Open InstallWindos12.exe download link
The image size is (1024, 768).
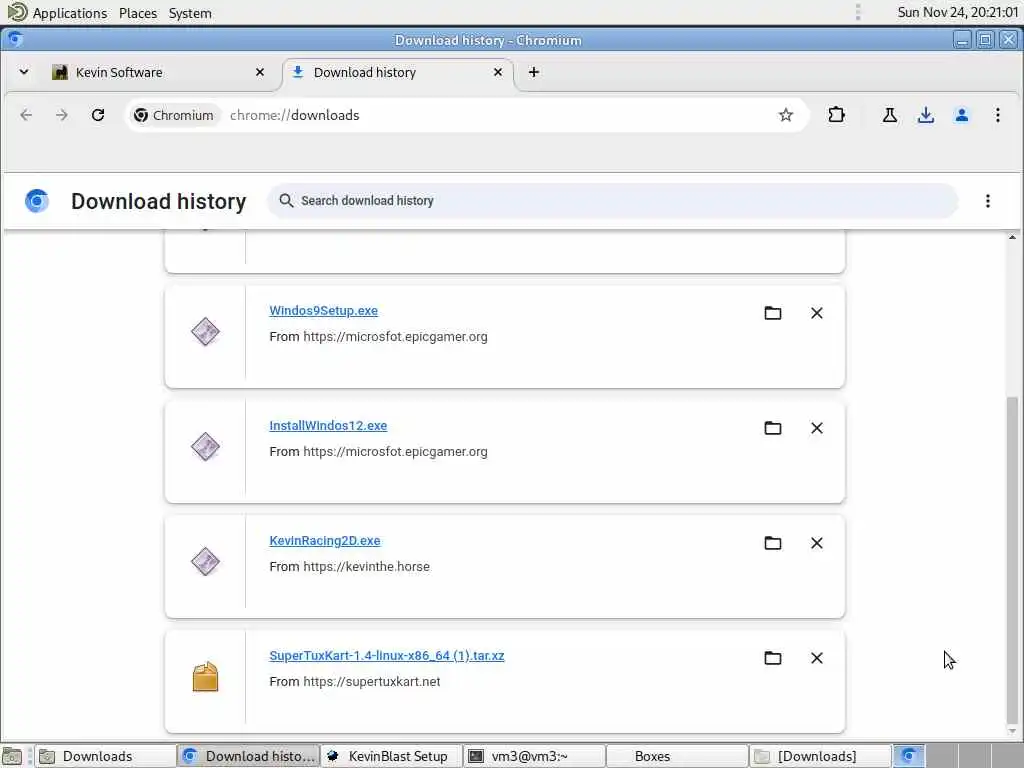tap(328, 426)
